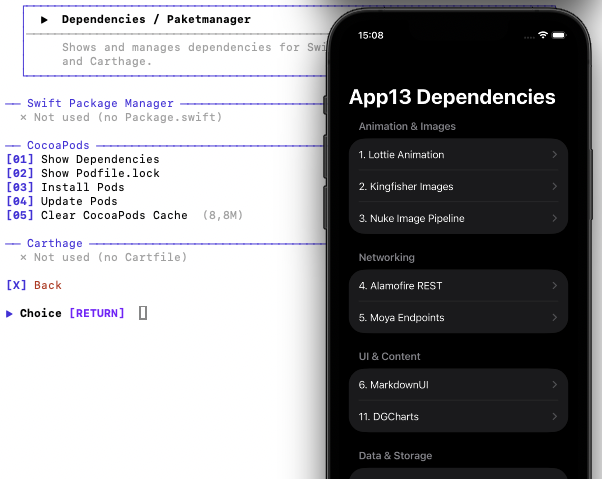Click the [RETURN] hint text
The height and width of the screenshot is (479, 602).
(97, 313)
